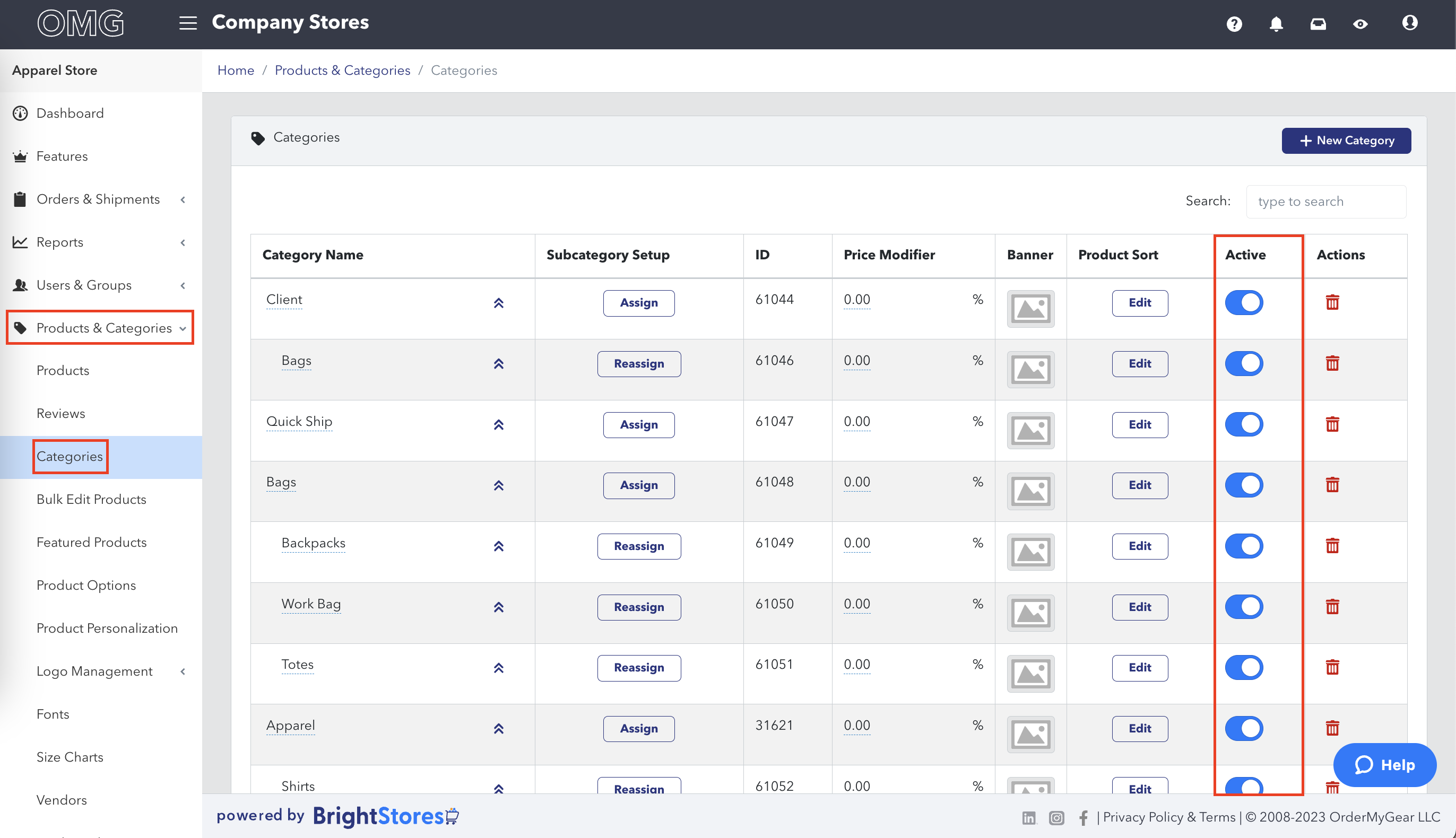
Task: Move the Work Bag category up with double chevron
Action: pos(499,607)
